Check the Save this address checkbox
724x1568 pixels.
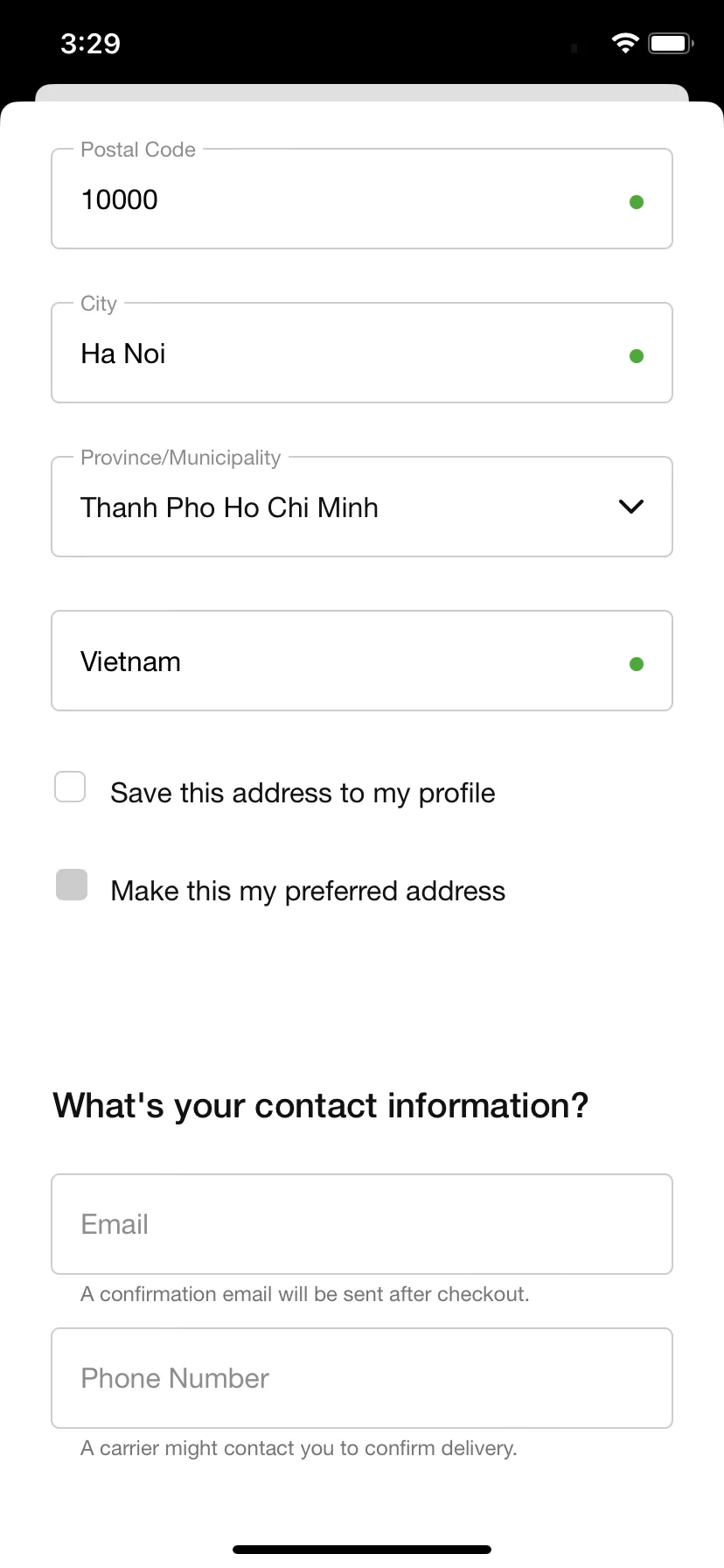(70, 787)
